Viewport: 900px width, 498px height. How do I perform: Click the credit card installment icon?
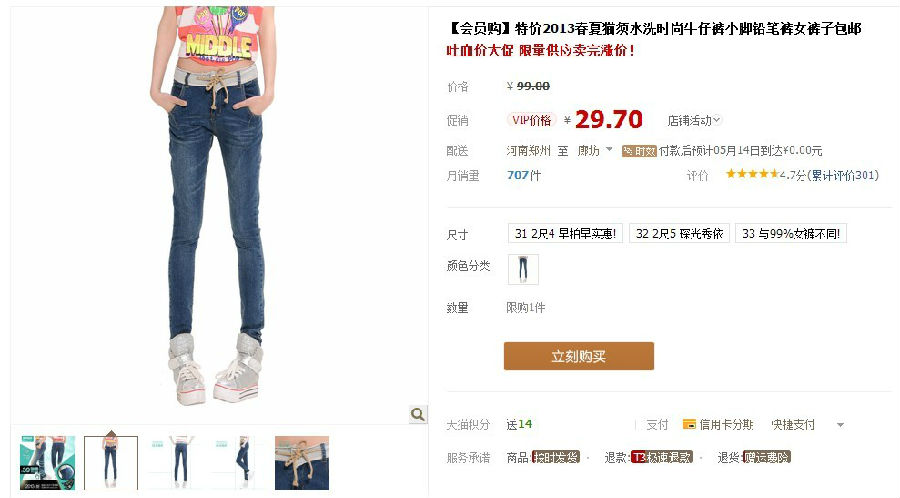pyautogui.click(x=689, y=425)
